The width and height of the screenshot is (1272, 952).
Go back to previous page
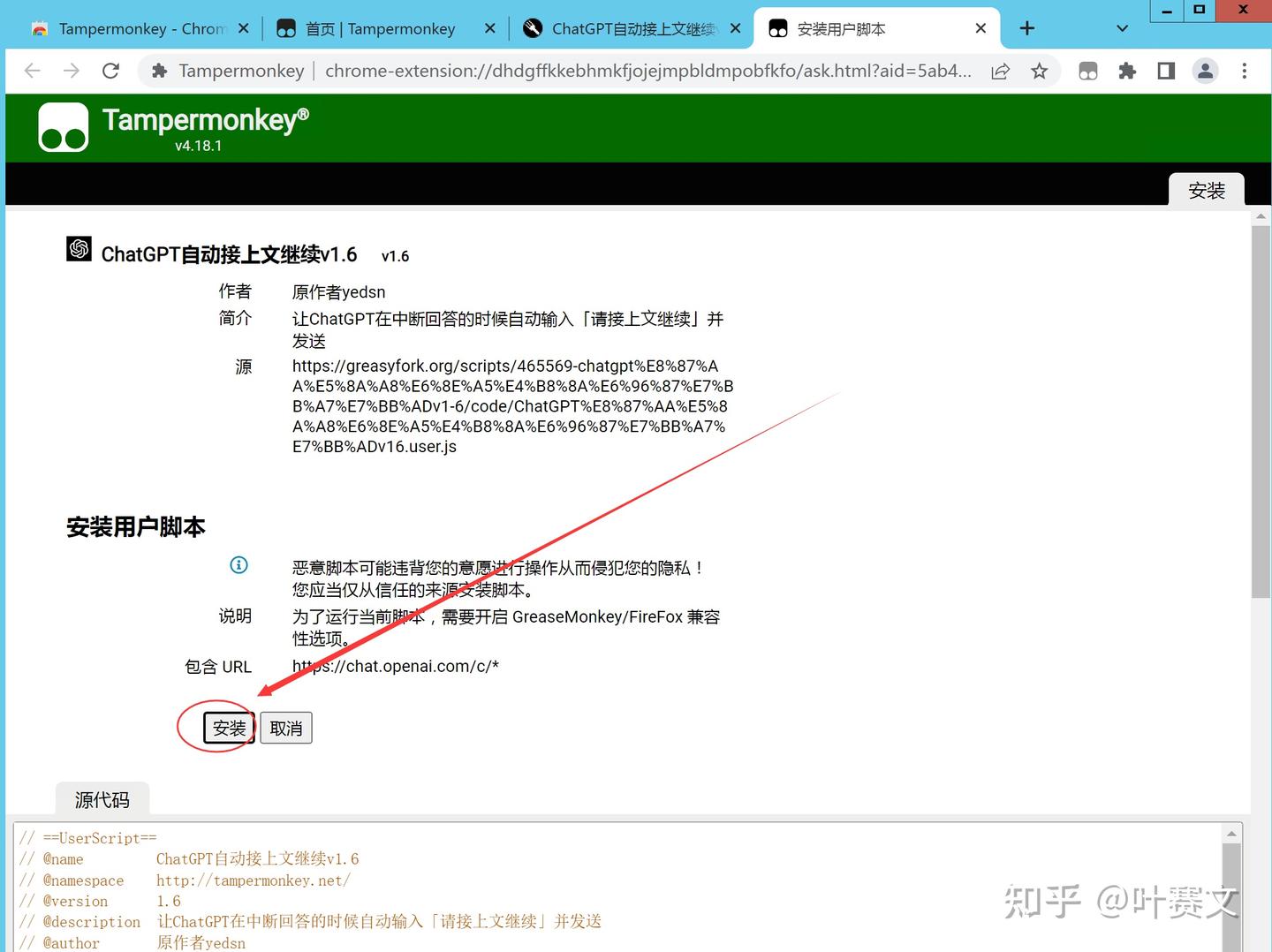[32, 71]
